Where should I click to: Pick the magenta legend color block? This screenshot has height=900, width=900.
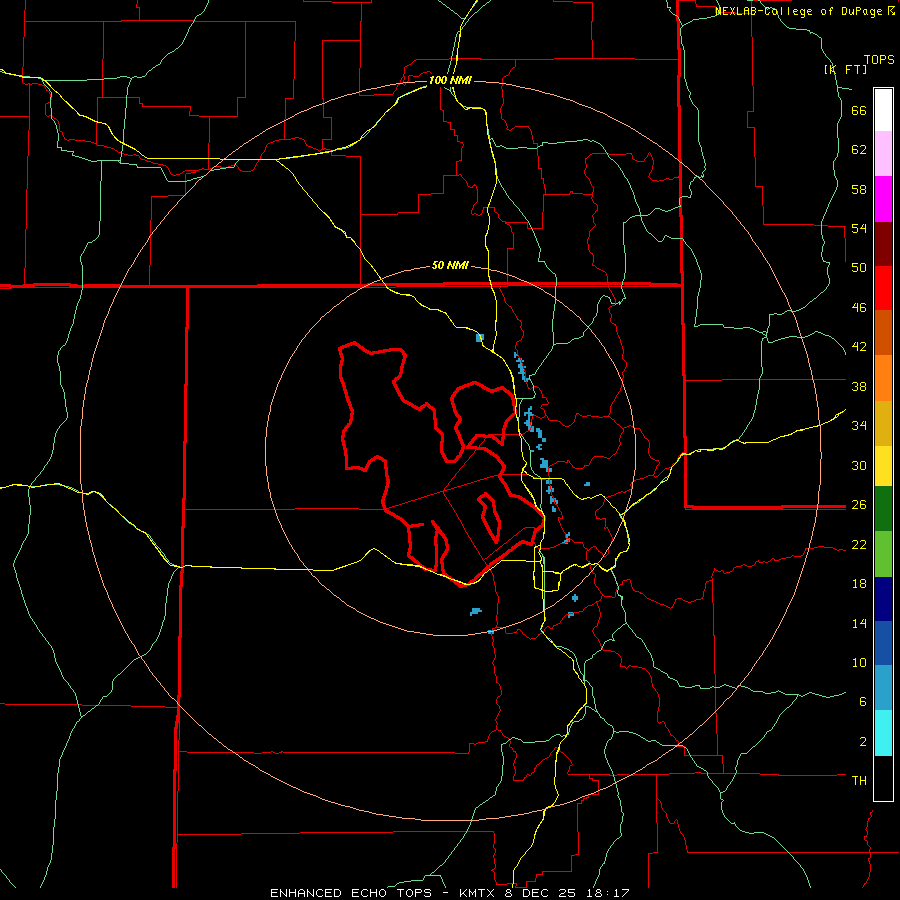(883, 199)
